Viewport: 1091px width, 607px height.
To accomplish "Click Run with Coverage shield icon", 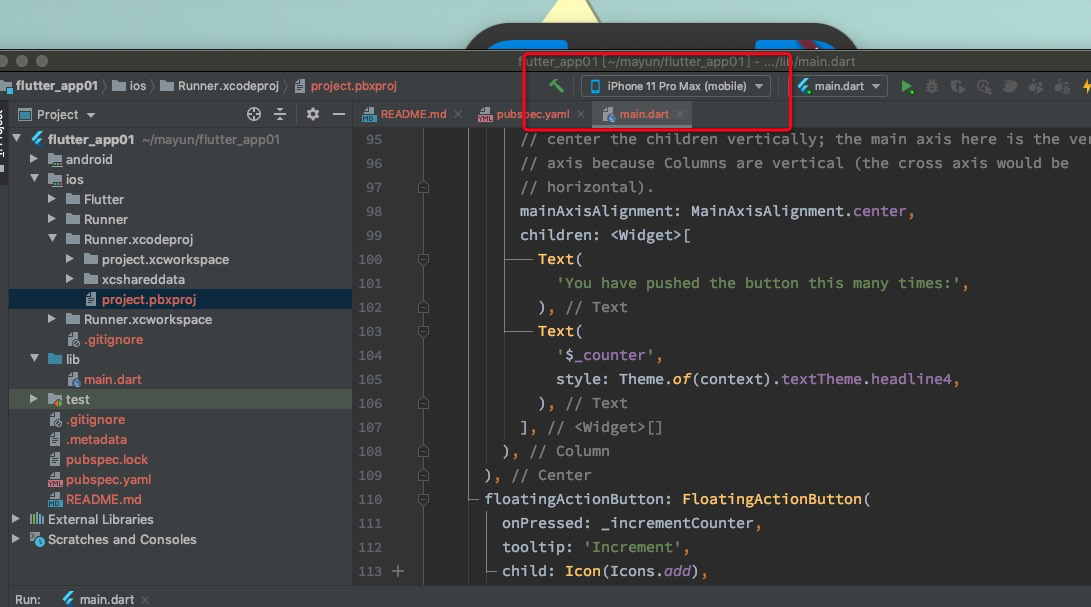I will 957,86.
